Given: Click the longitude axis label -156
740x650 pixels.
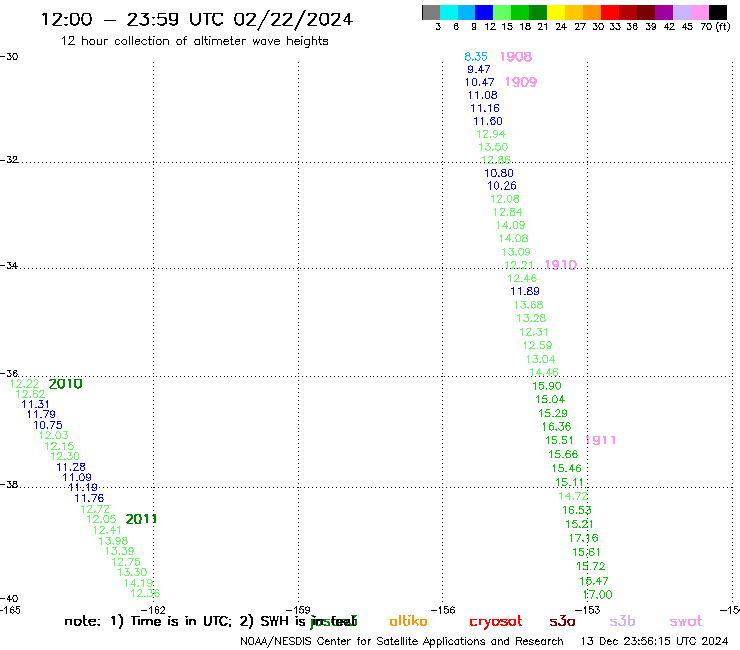Looking at the screenshot, I should [x=443, y=610].
